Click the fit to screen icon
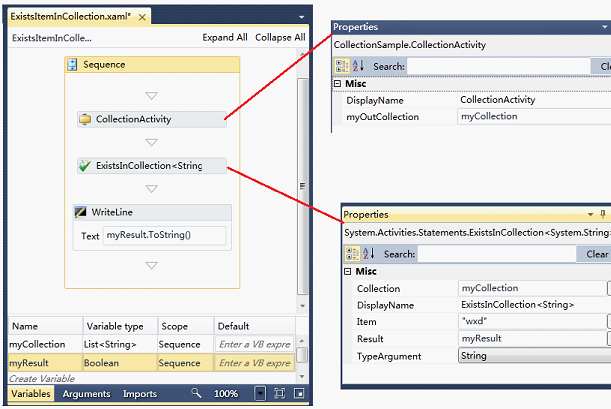 pos(279,393)
